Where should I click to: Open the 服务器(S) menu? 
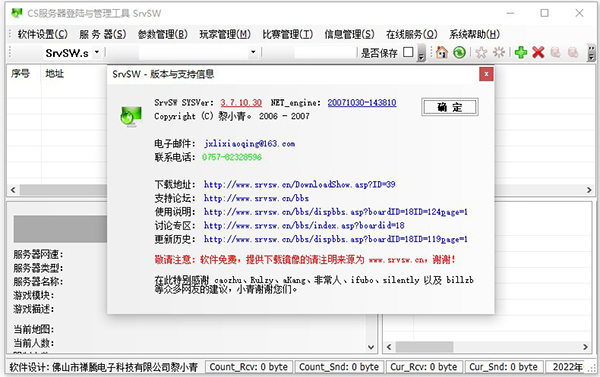click(x=103, y=34)
